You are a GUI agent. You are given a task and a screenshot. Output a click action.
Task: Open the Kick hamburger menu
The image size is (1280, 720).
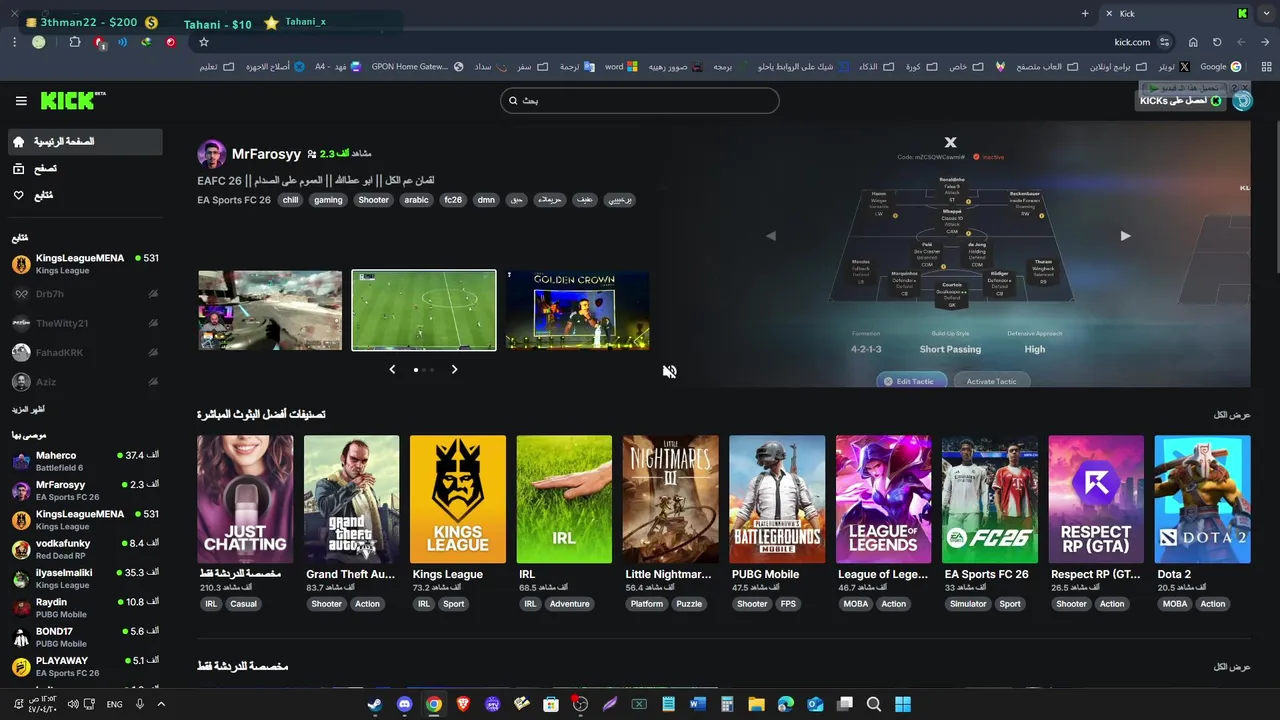pos(21,101)
